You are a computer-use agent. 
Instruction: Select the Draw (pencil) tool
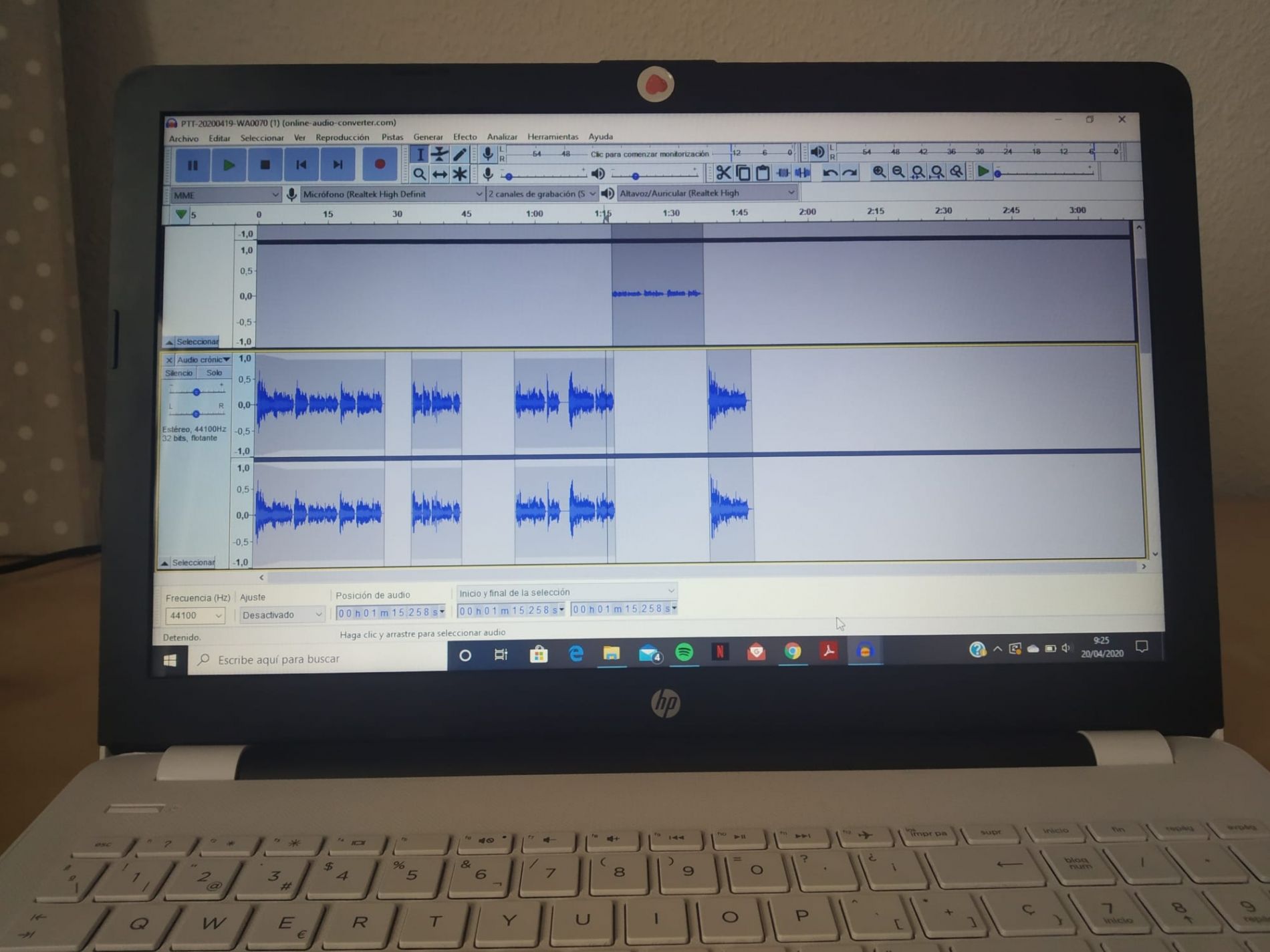[459, 155]
